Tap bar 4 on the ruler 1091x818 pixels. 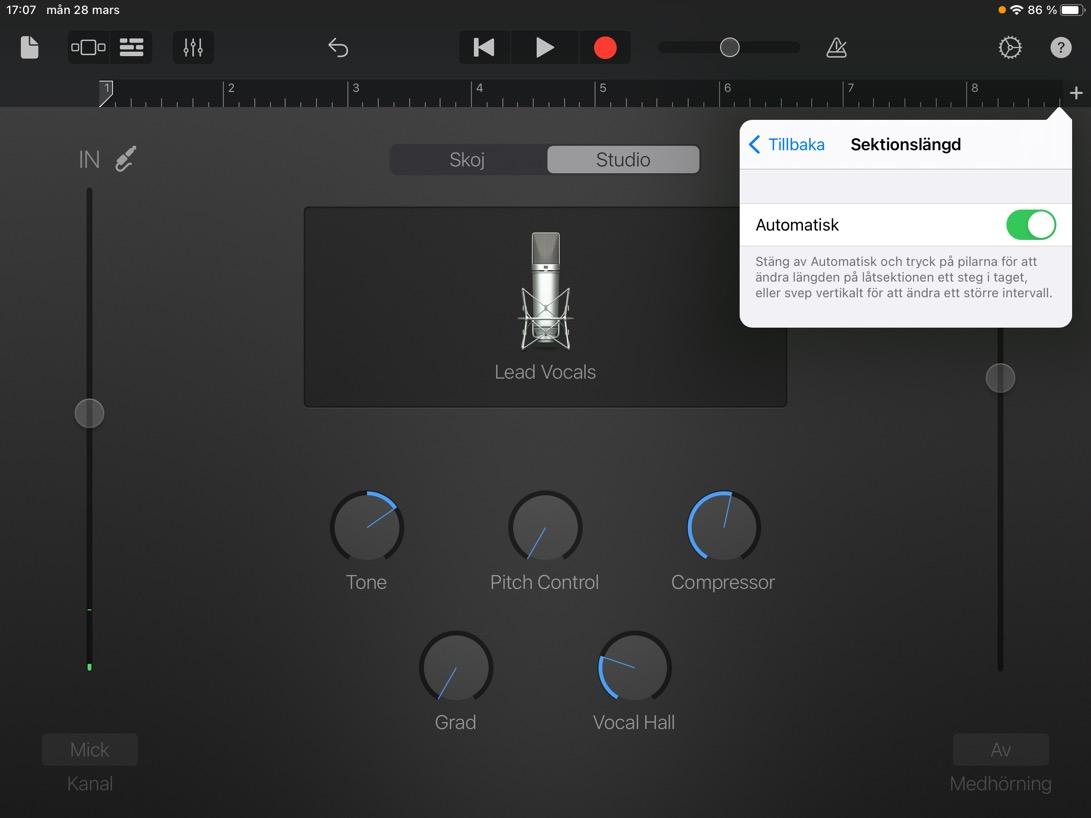[479, 88]
